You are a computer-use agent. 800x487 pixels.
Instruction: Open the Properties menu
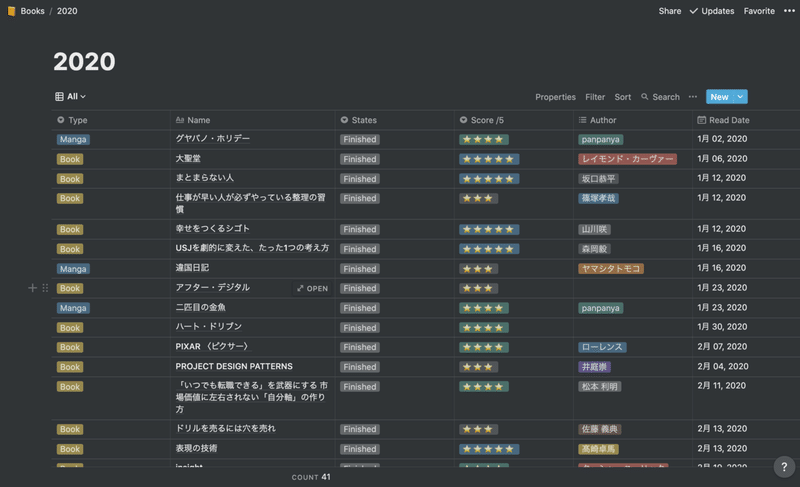pos(555,97)
